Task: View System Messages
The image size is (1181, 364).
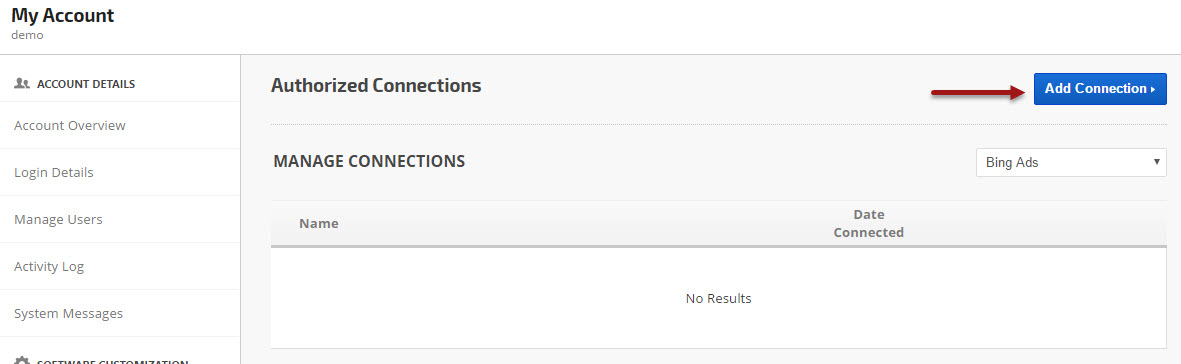Action: pos(69,314)
